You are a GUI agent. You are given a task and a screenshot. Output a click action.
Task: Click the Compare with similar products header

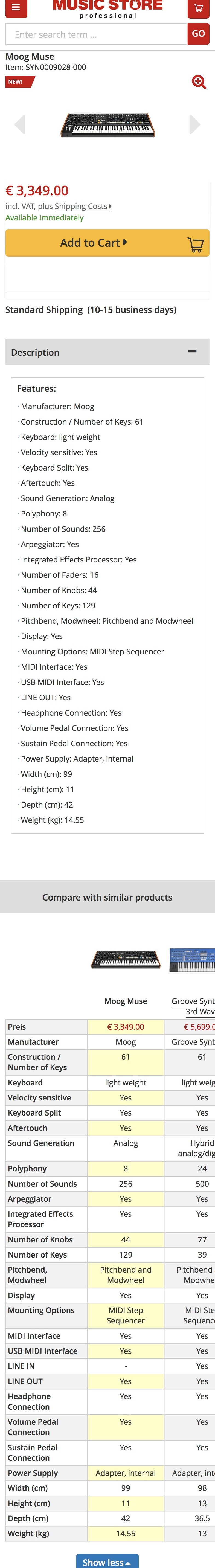pos(107,897)
